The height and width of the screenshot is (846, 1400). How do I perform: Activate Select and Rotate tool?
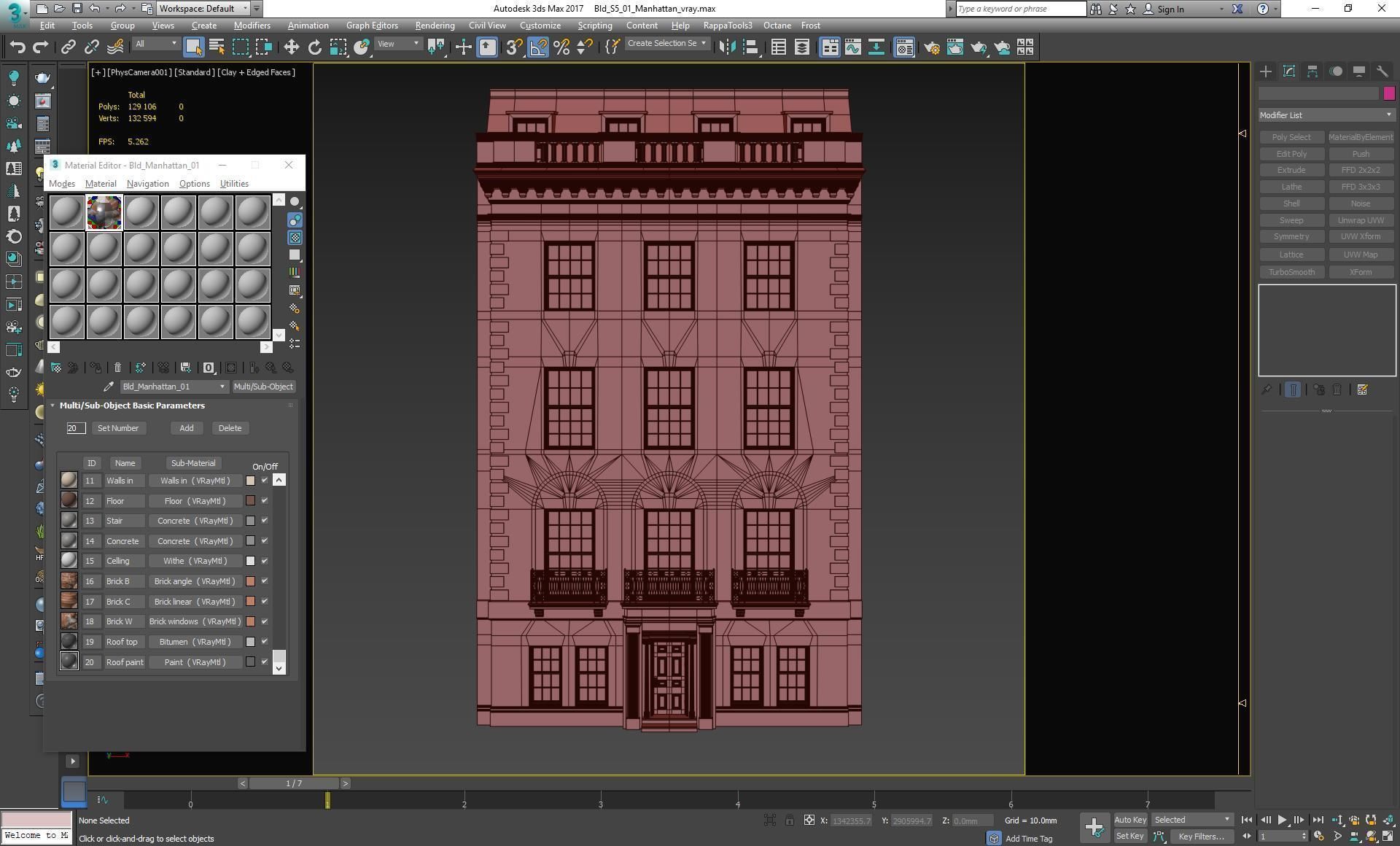[314, 47]
